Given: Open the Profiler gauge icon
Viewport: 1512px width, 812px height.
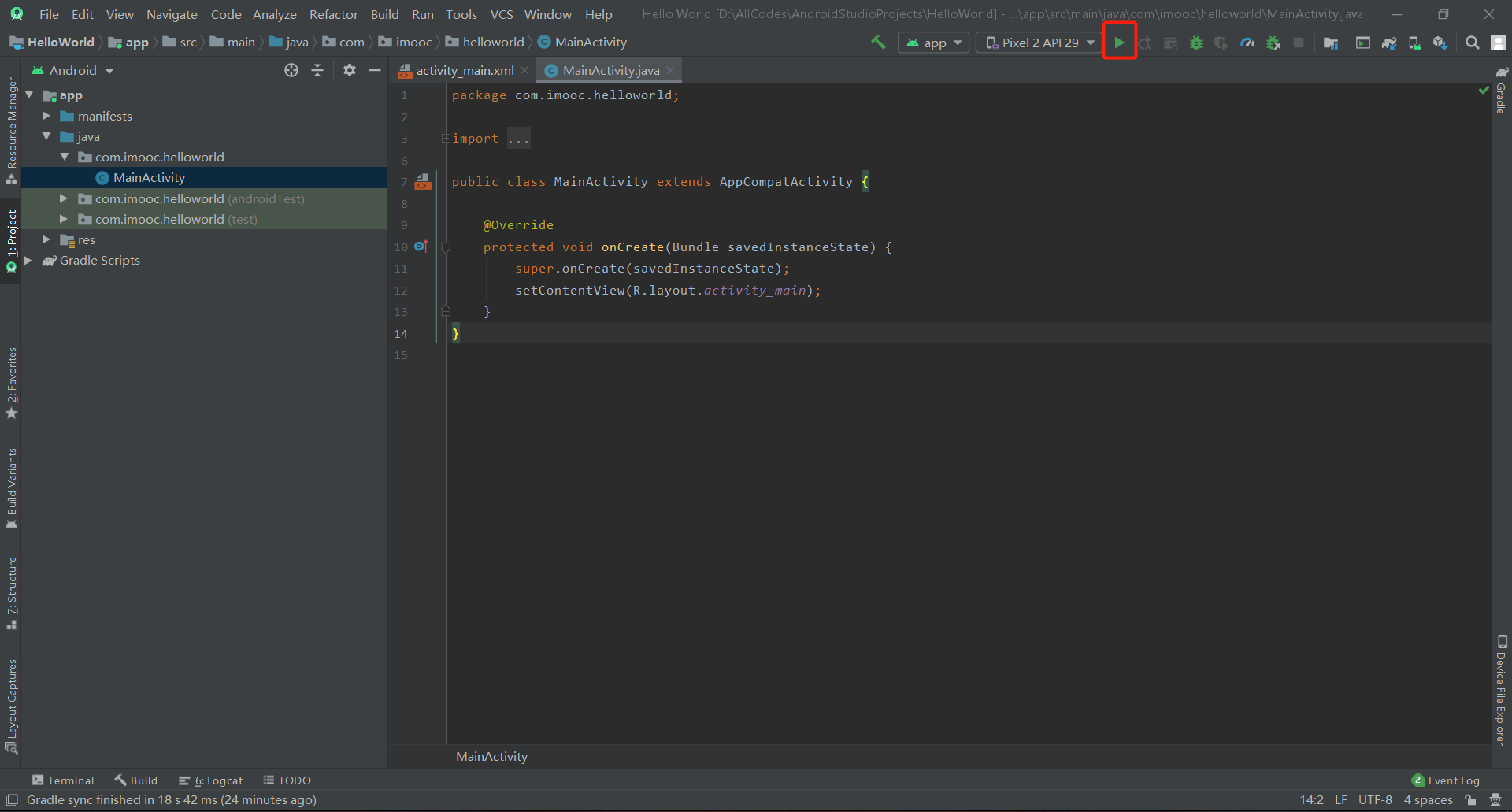Looking at the screenshot, I should tap(1247, 43).
